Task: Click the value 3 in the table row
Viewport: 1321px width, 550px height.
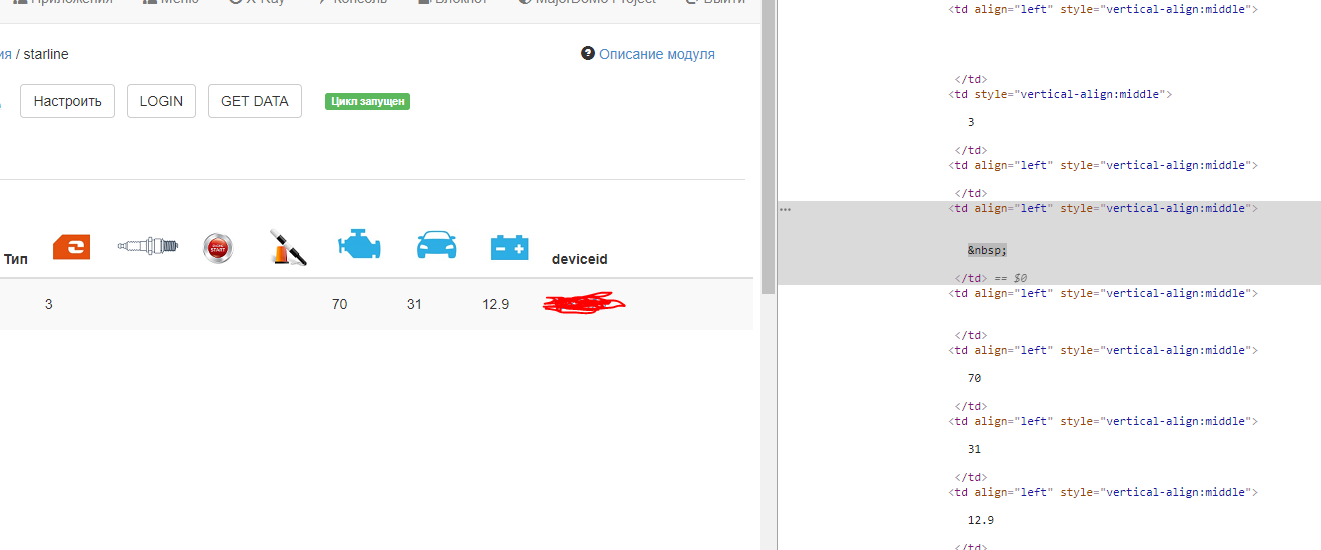Action: click(48, 304)
